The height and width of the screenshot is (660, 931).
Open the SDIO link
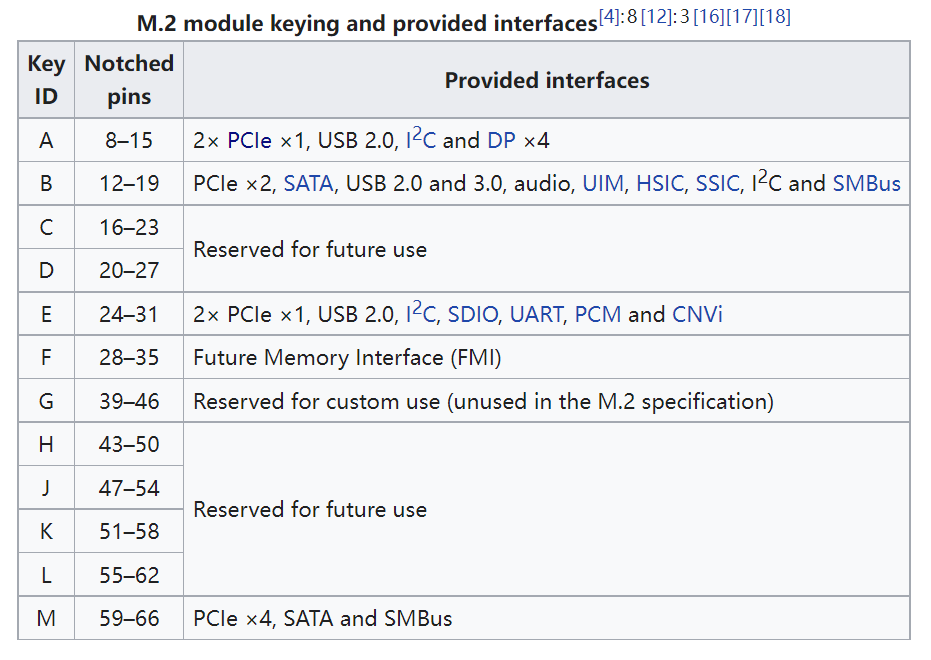pos(472,315)
